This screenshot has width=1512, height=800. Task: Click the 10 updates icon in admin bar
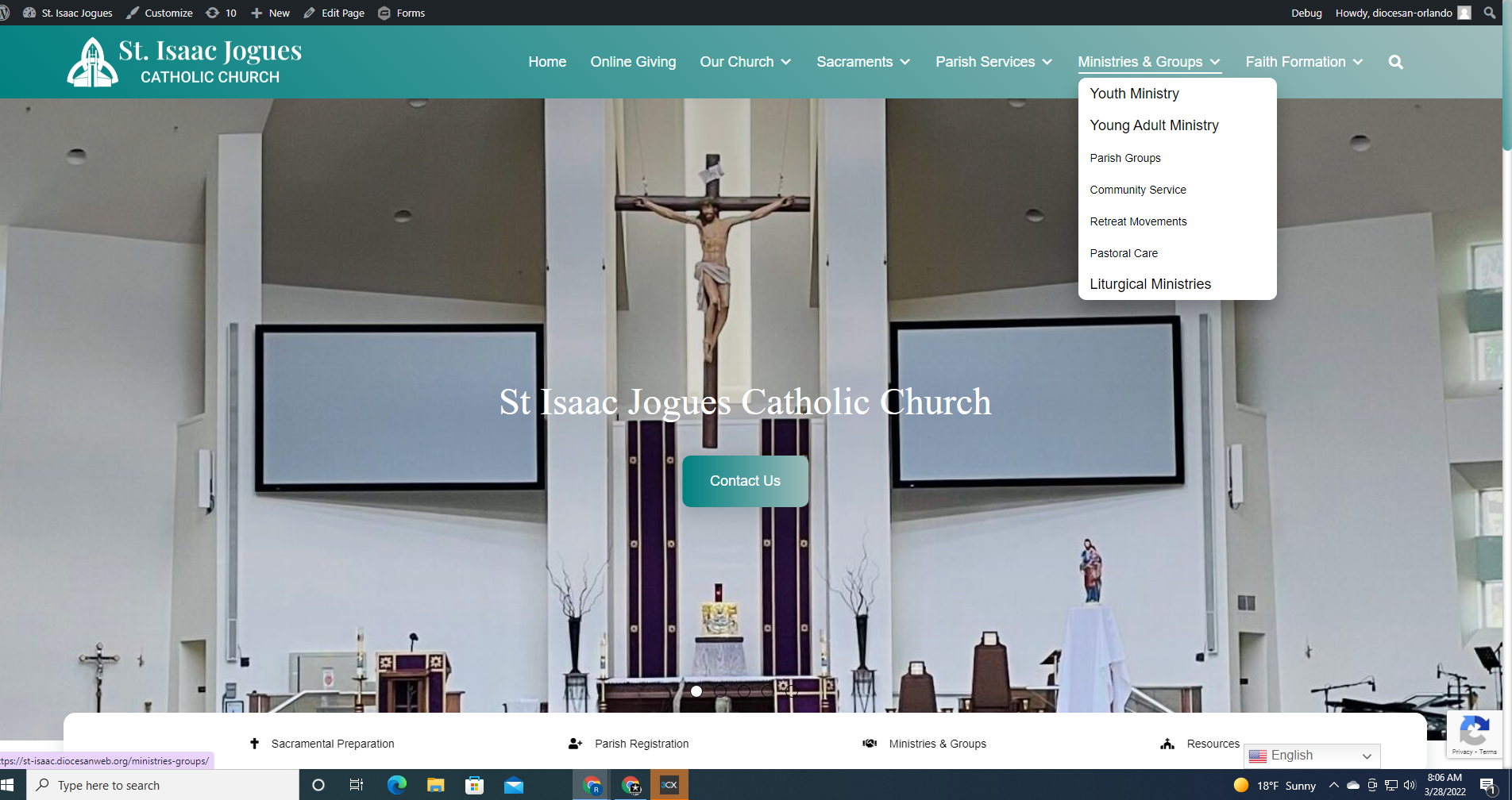click(x=222, y=13)
